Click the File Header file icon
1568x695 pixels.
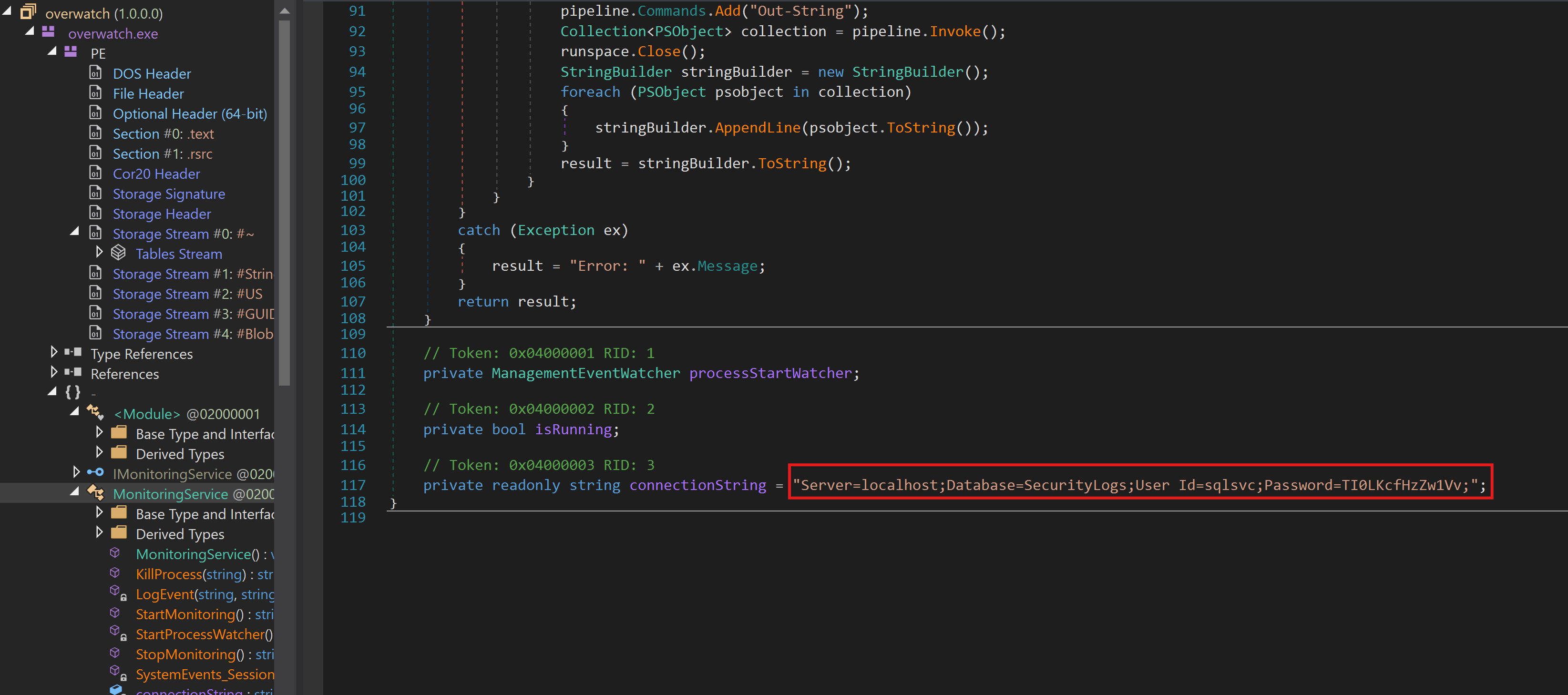95,93
